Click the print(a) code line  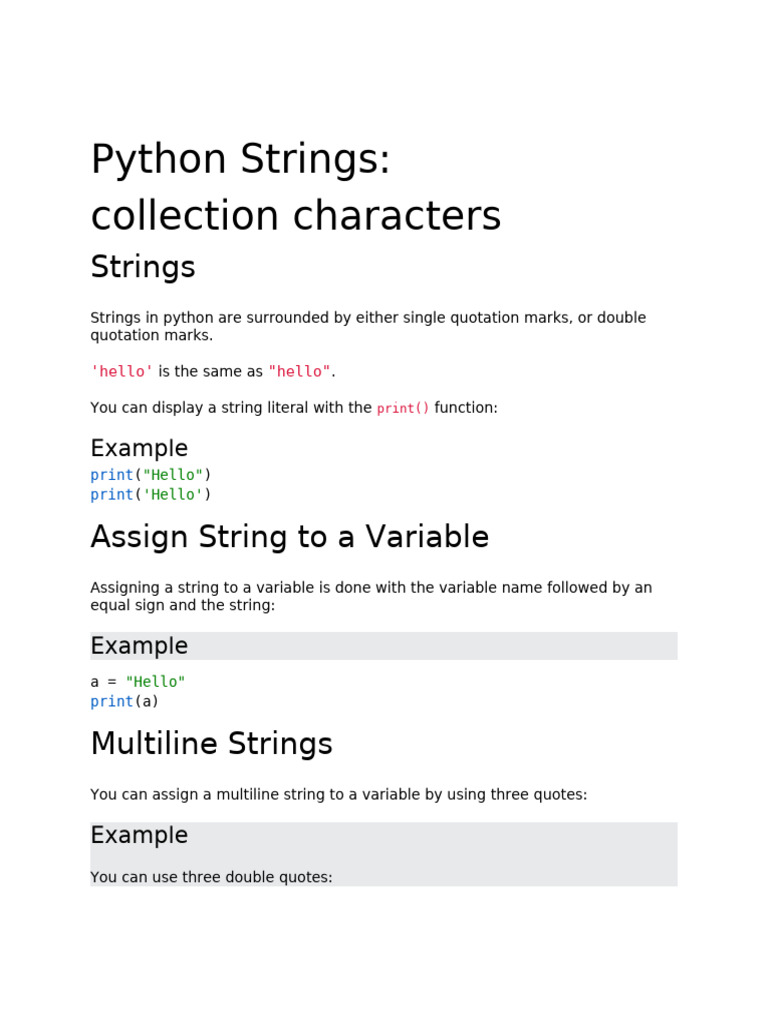pos(125,702)
